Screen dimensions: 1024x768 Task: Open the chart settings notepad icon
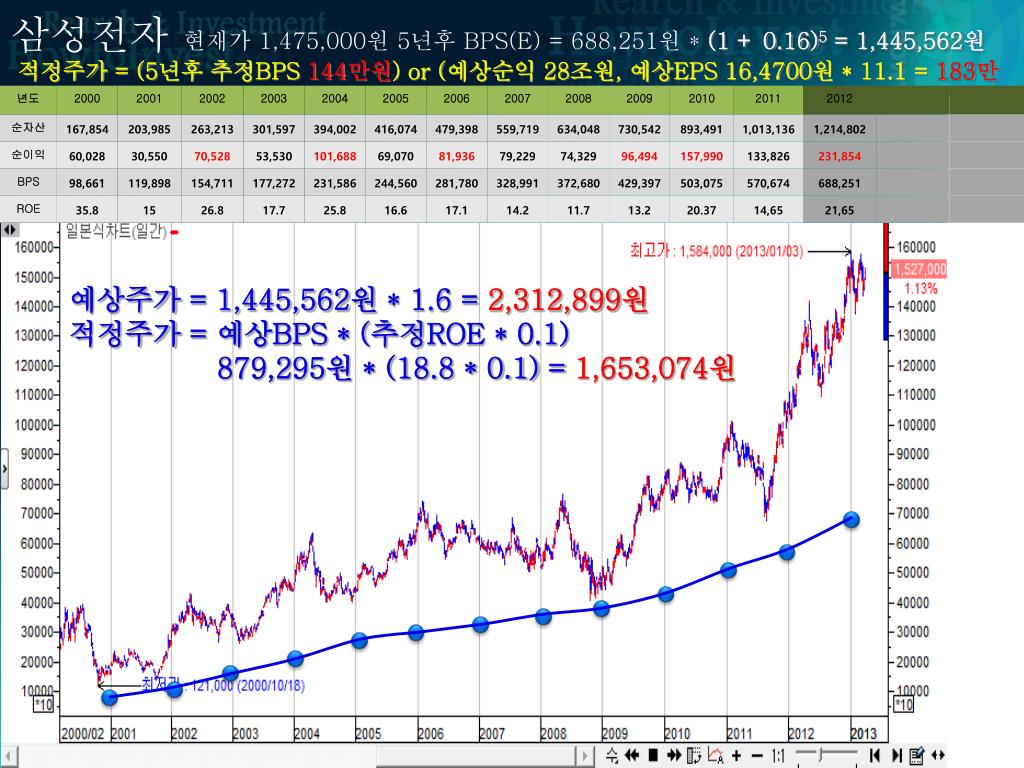pyautogui.click(x=917, y=755)
